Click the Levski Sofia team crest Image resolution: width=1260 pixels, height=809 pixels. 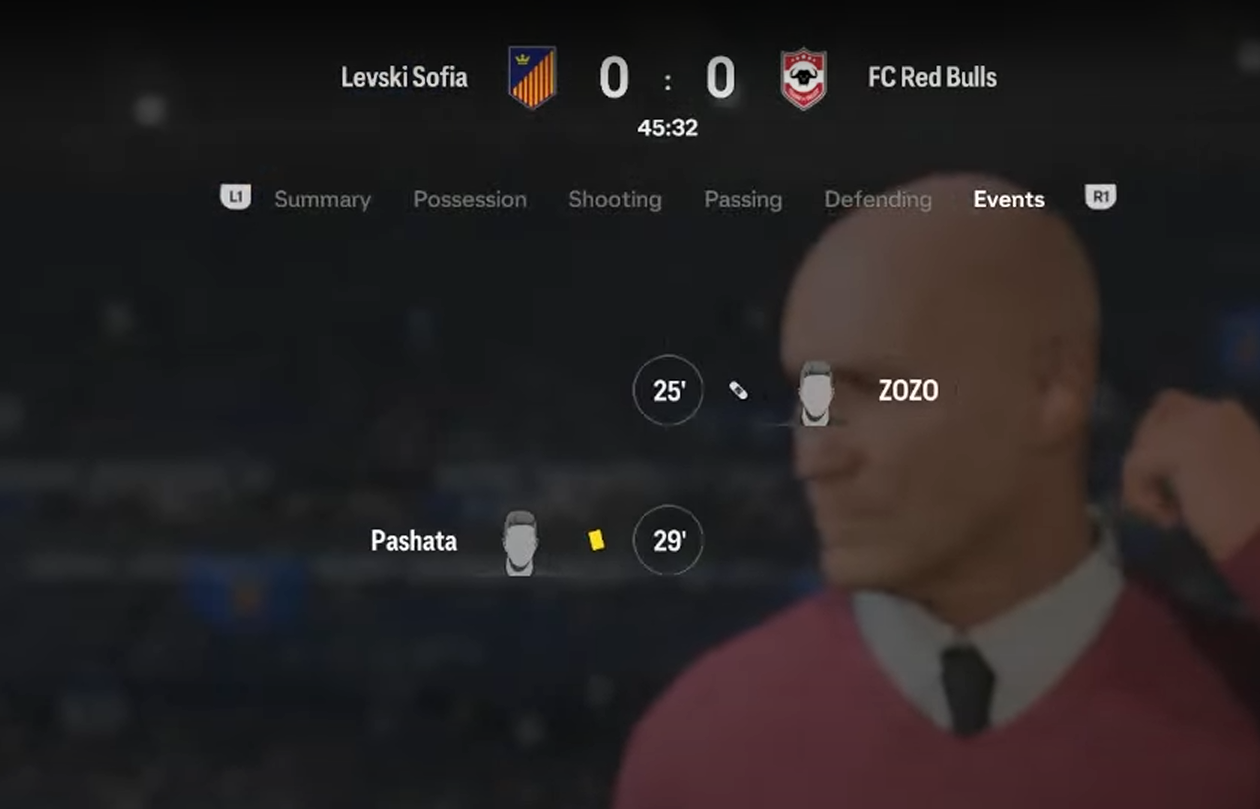pyautogui.click(x=532, y=78)
